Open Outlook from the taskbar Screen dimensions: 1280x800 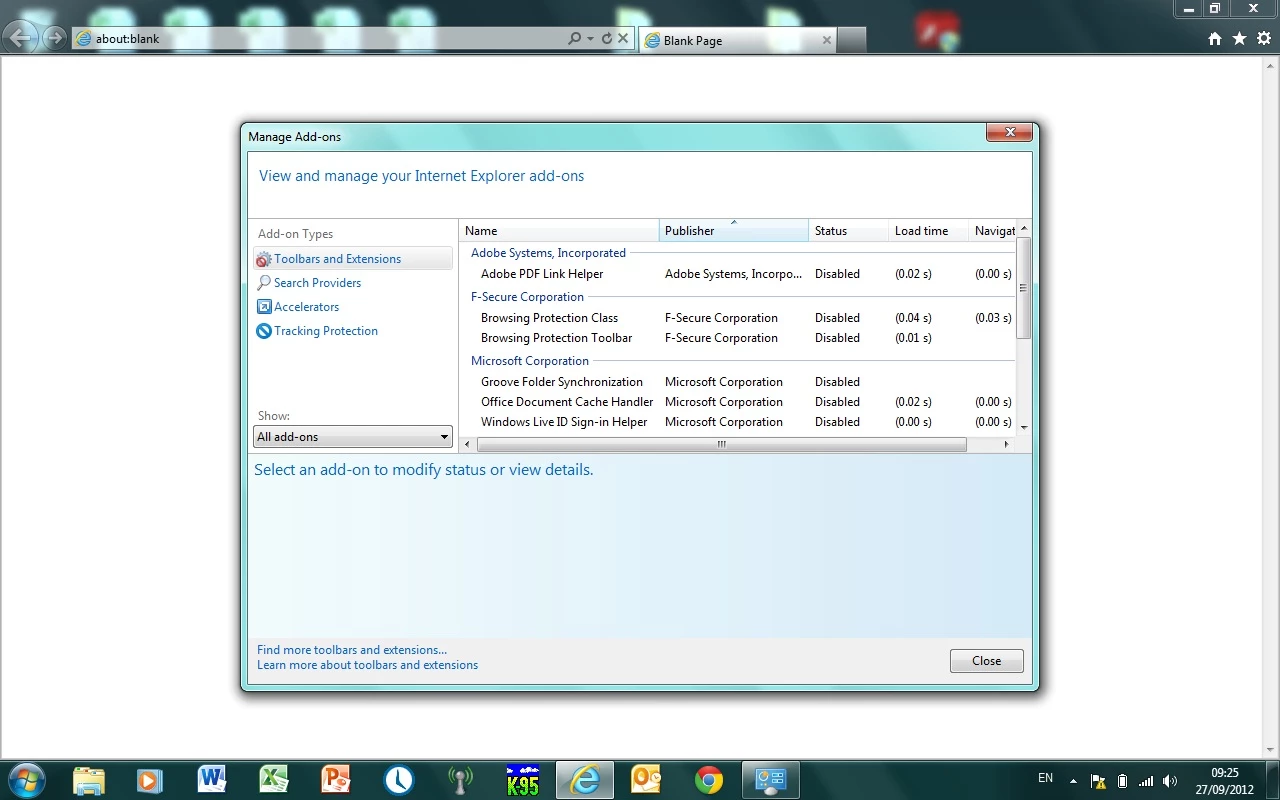(647, 780)
